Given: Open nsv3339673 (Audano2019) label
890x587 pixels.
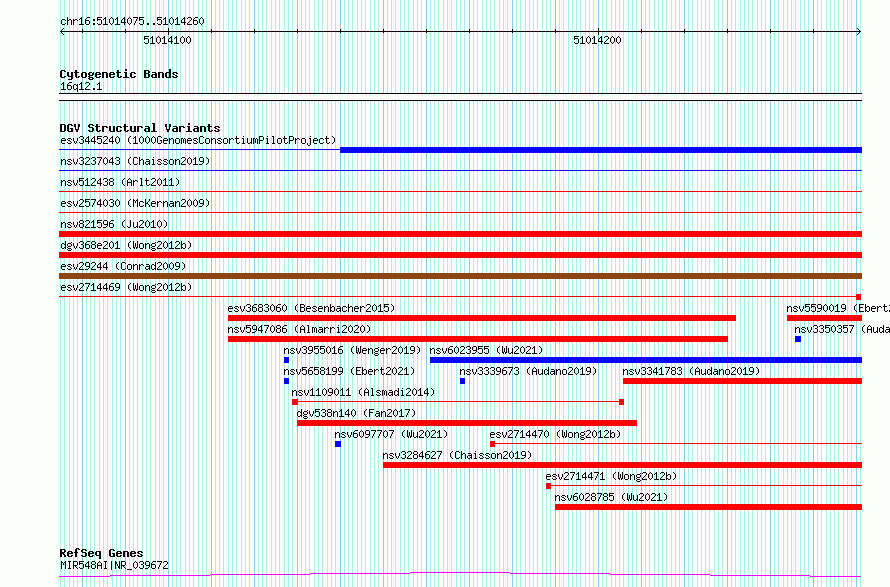Looking at the screenshot, I should coord(528,371).
